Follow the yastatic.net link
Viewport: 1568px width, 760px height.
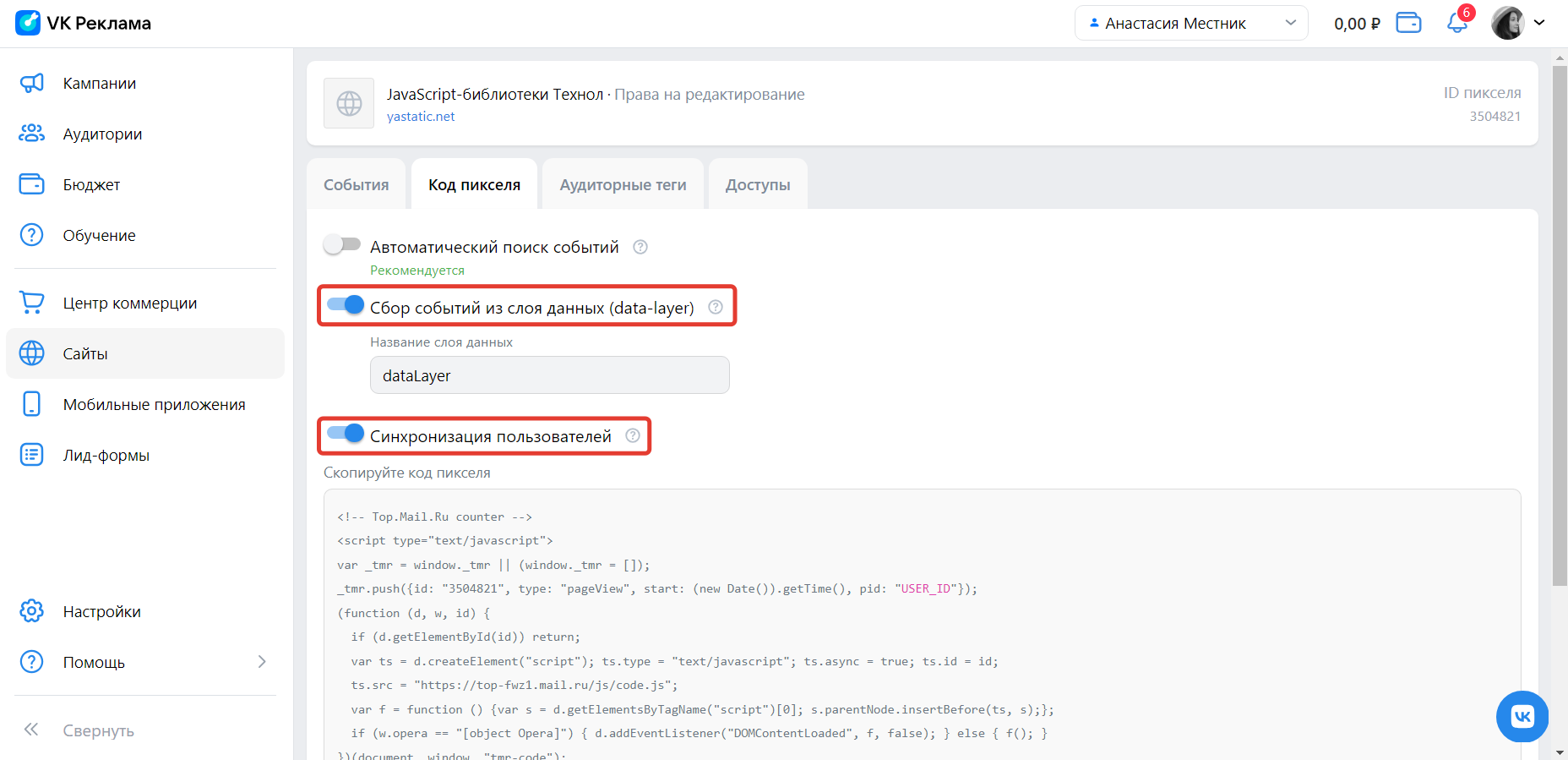421,117
